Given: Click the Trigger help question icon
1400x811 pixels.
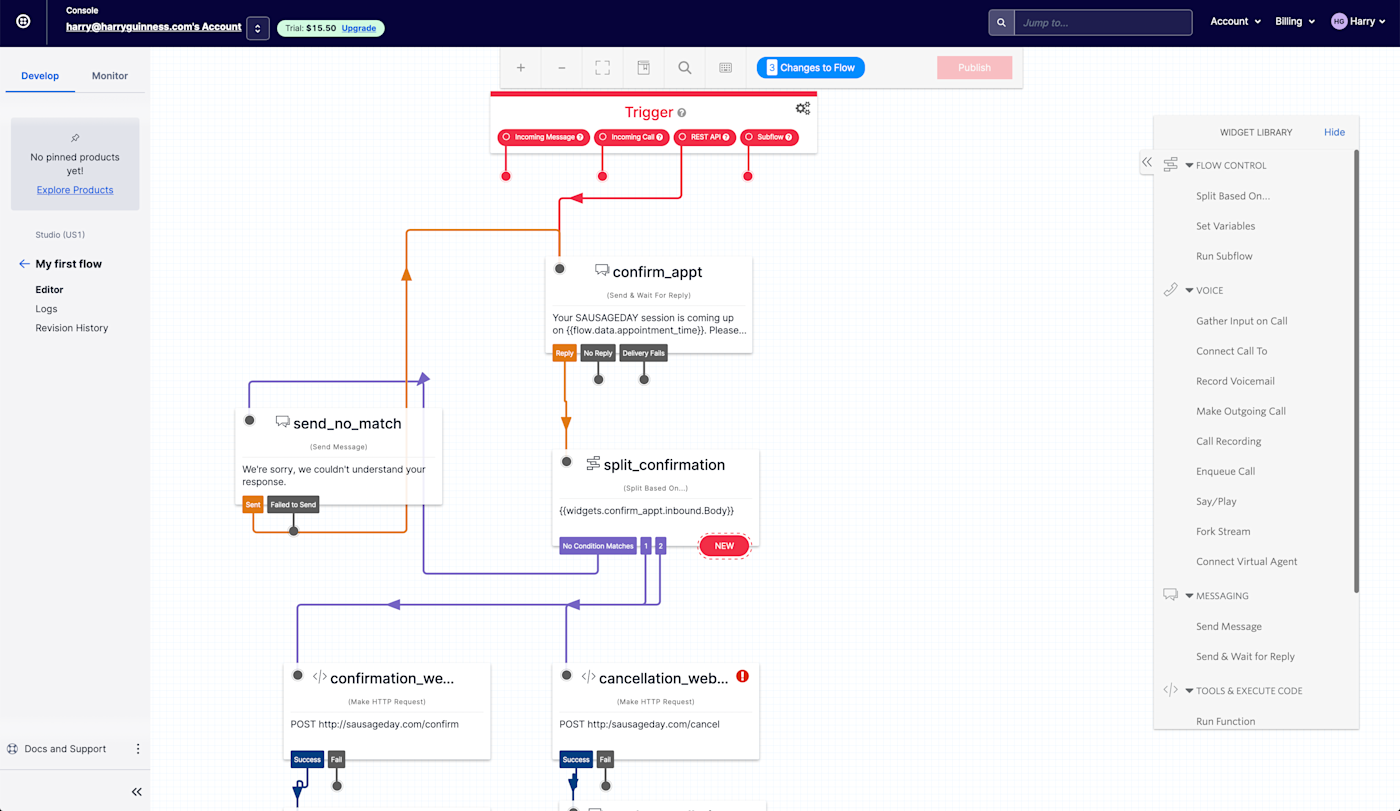Looking at the screenshot, I should coord(682,113).
